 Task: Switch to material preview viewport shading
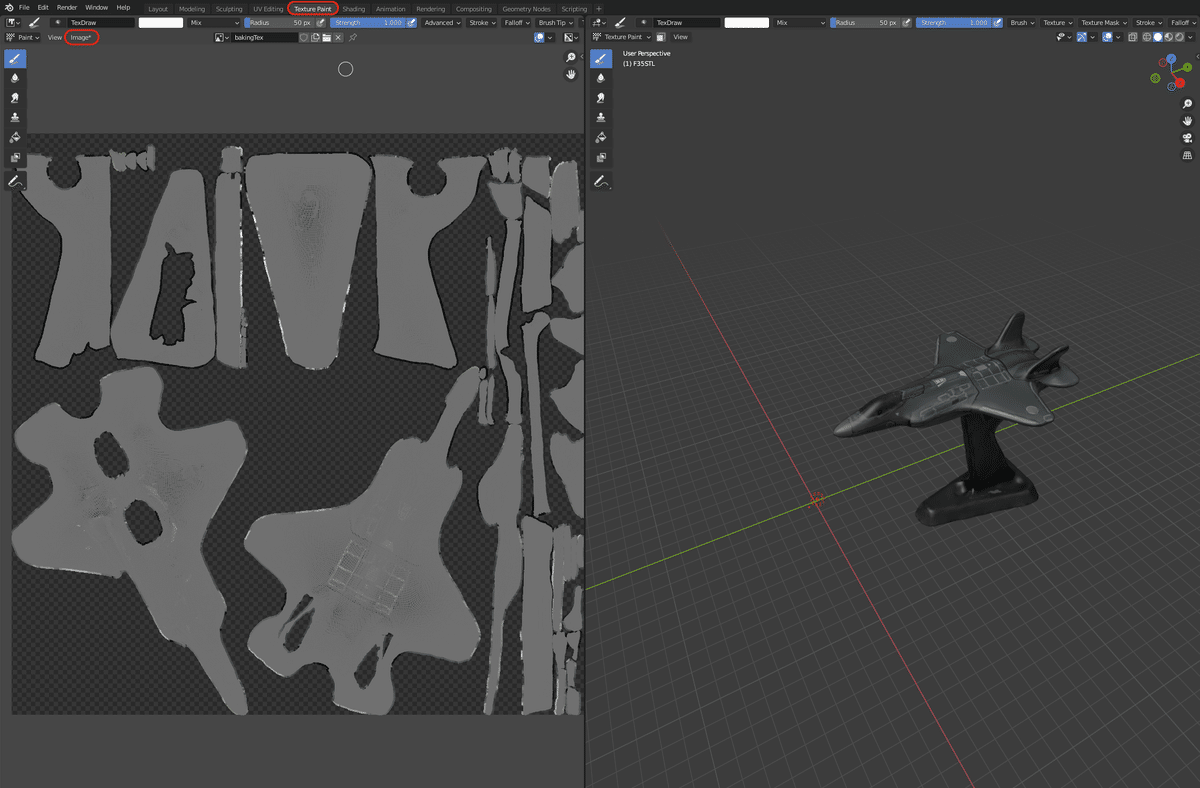[x=1169, y=37]
